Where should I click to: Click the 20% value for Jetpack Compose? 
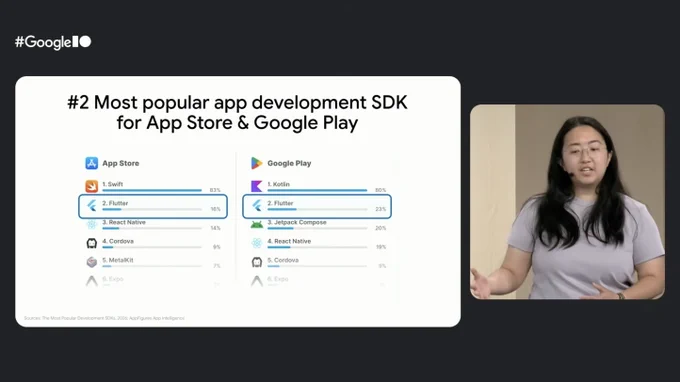click(380, 228)
